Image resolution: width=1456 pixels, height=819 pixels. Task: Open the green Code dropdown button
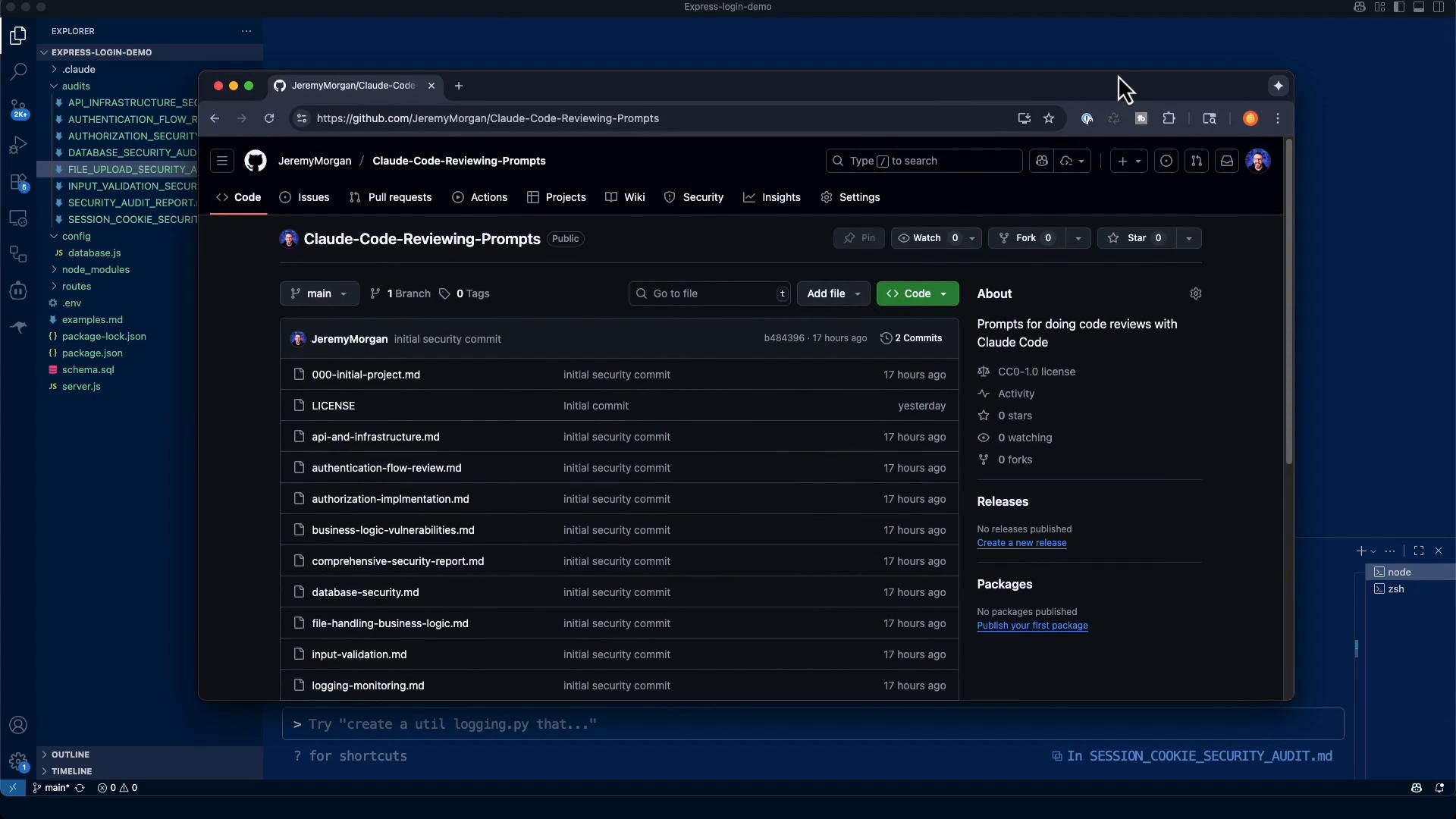[918, 293]
